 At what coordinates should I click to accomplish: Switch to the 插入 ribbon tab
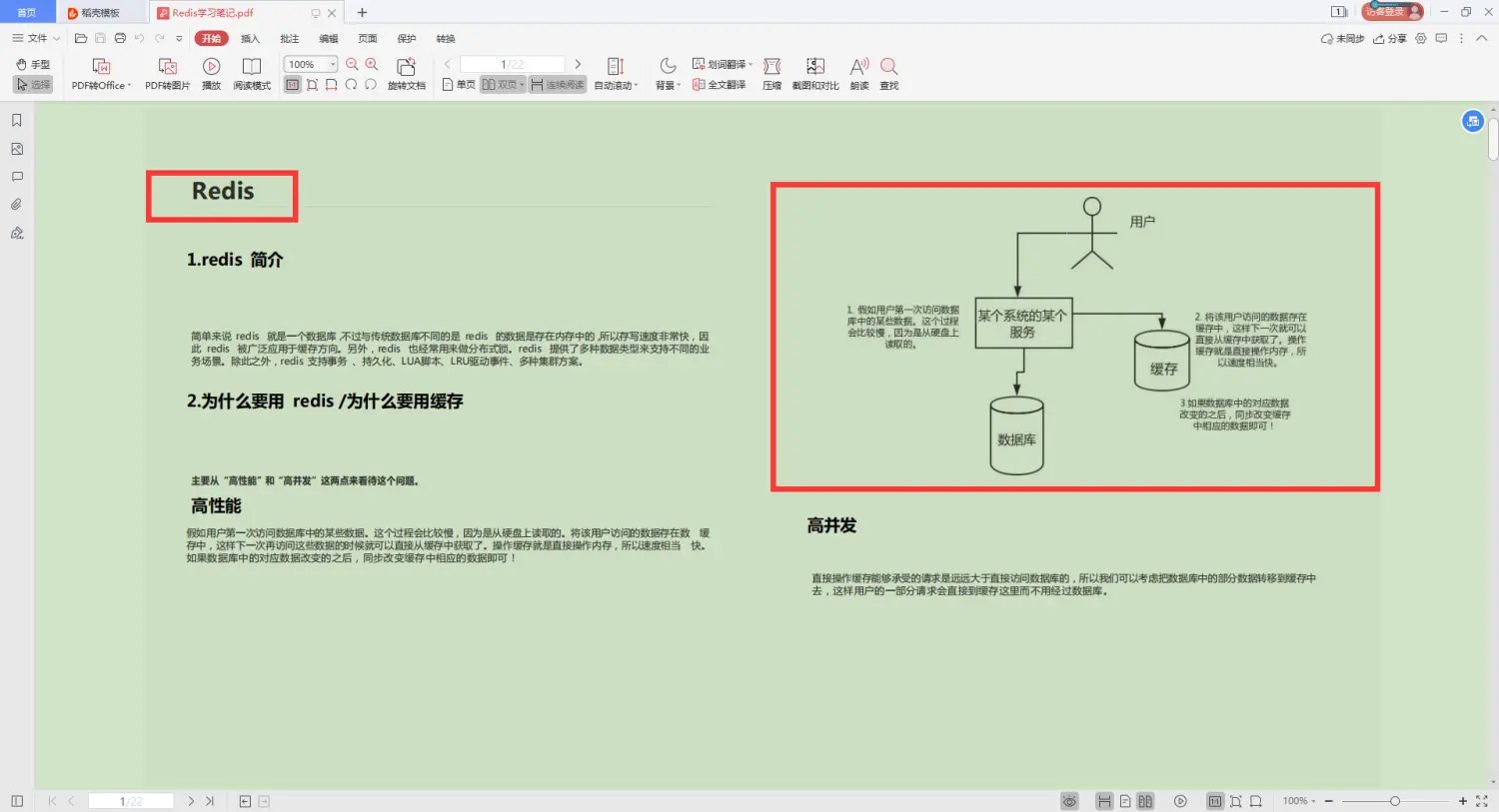[250, 38]
